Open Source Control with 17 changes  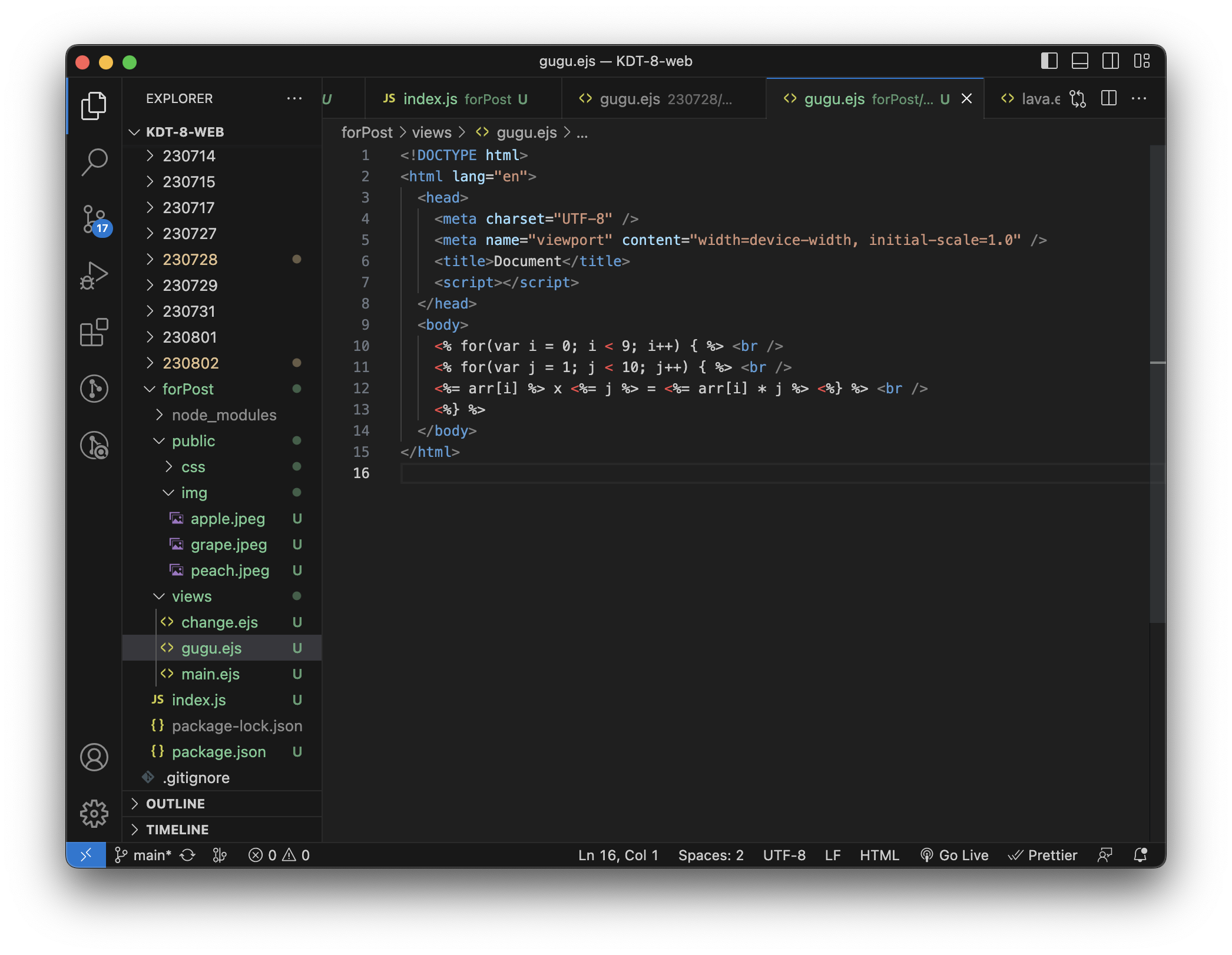click(x=94, y=220)
